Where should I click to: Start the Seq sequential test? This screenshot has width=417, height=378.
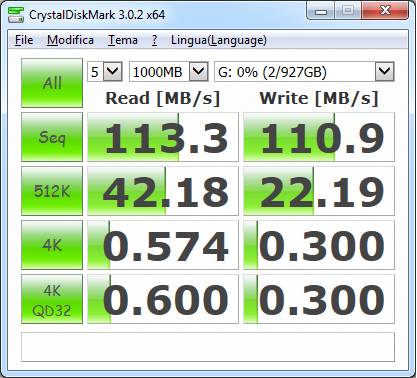click(52, 137)
